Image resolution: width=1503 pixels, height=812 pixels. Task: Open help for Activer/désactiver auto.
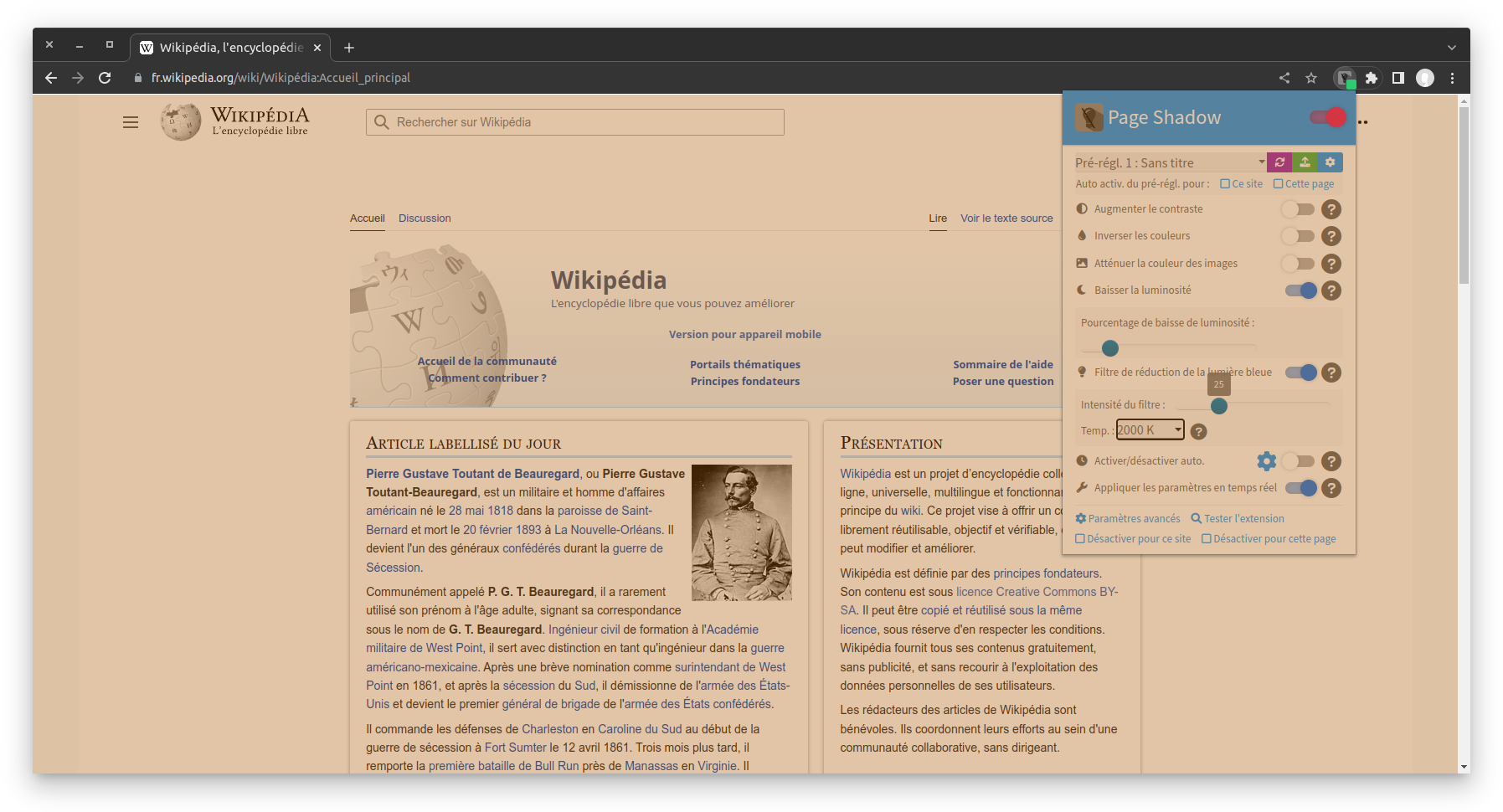point(1331,461)
